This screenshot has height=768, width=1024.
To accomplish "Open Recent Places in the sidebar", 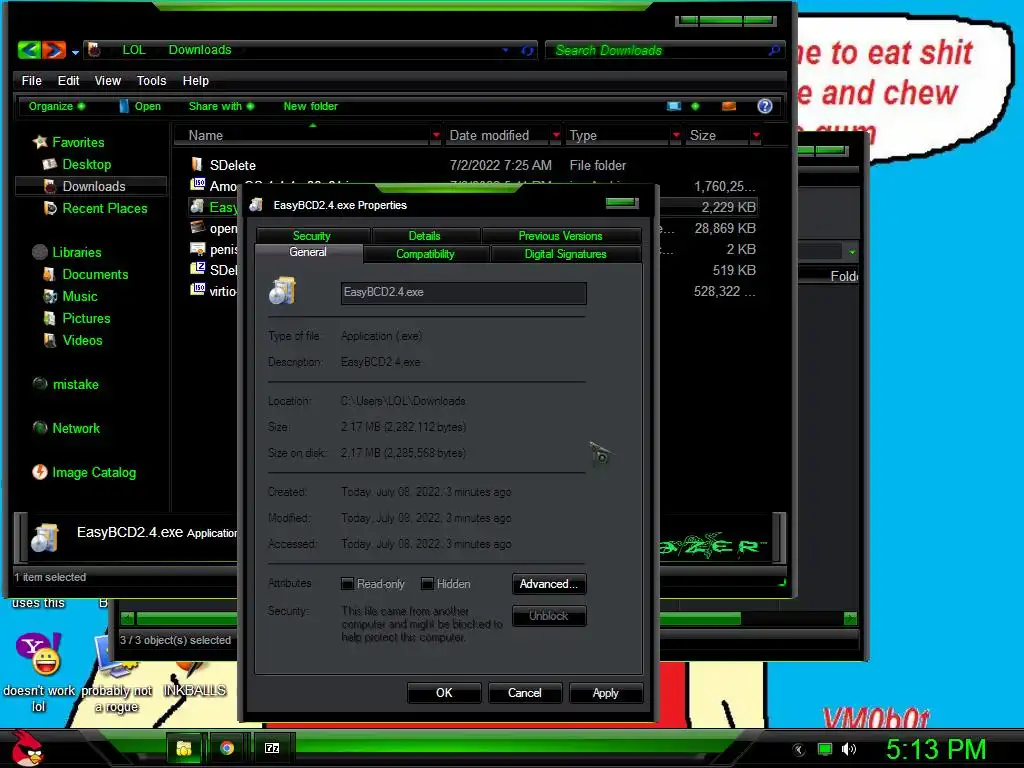I will point(104,208).
